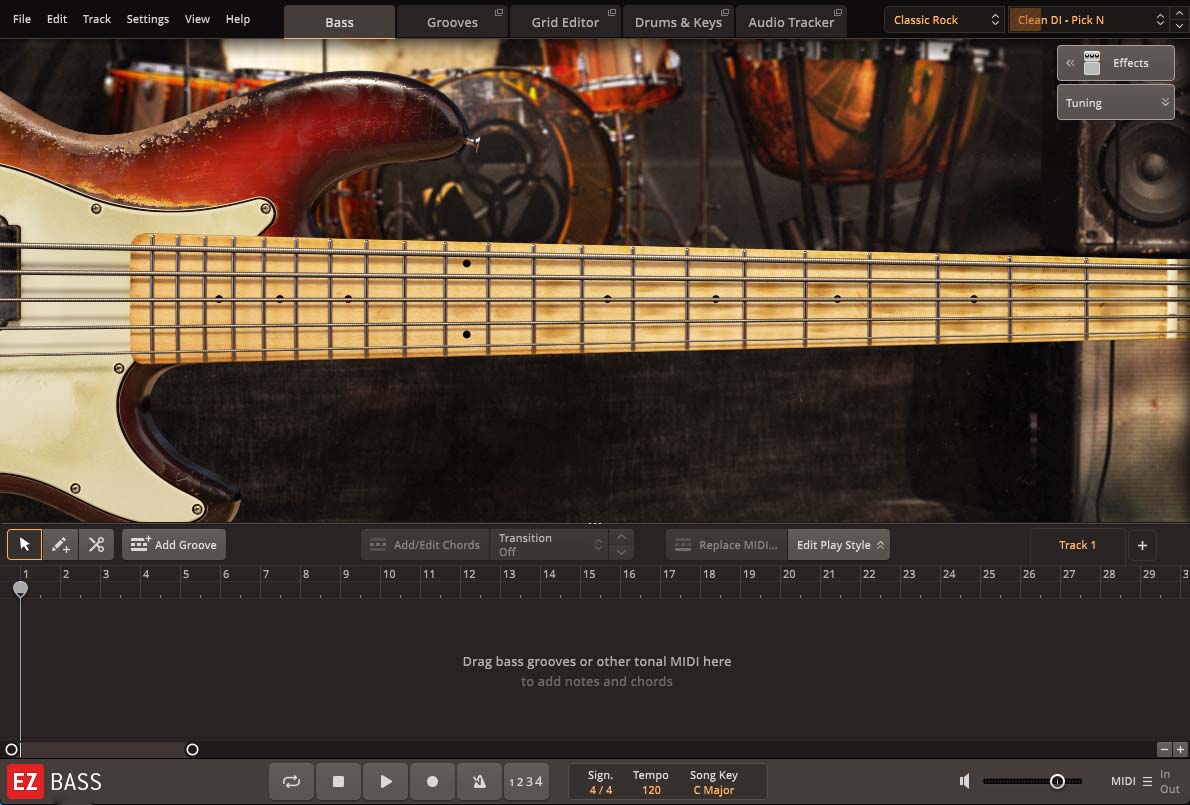
Task: Open the Classic Rock preset selector
Action: (941, 19)
